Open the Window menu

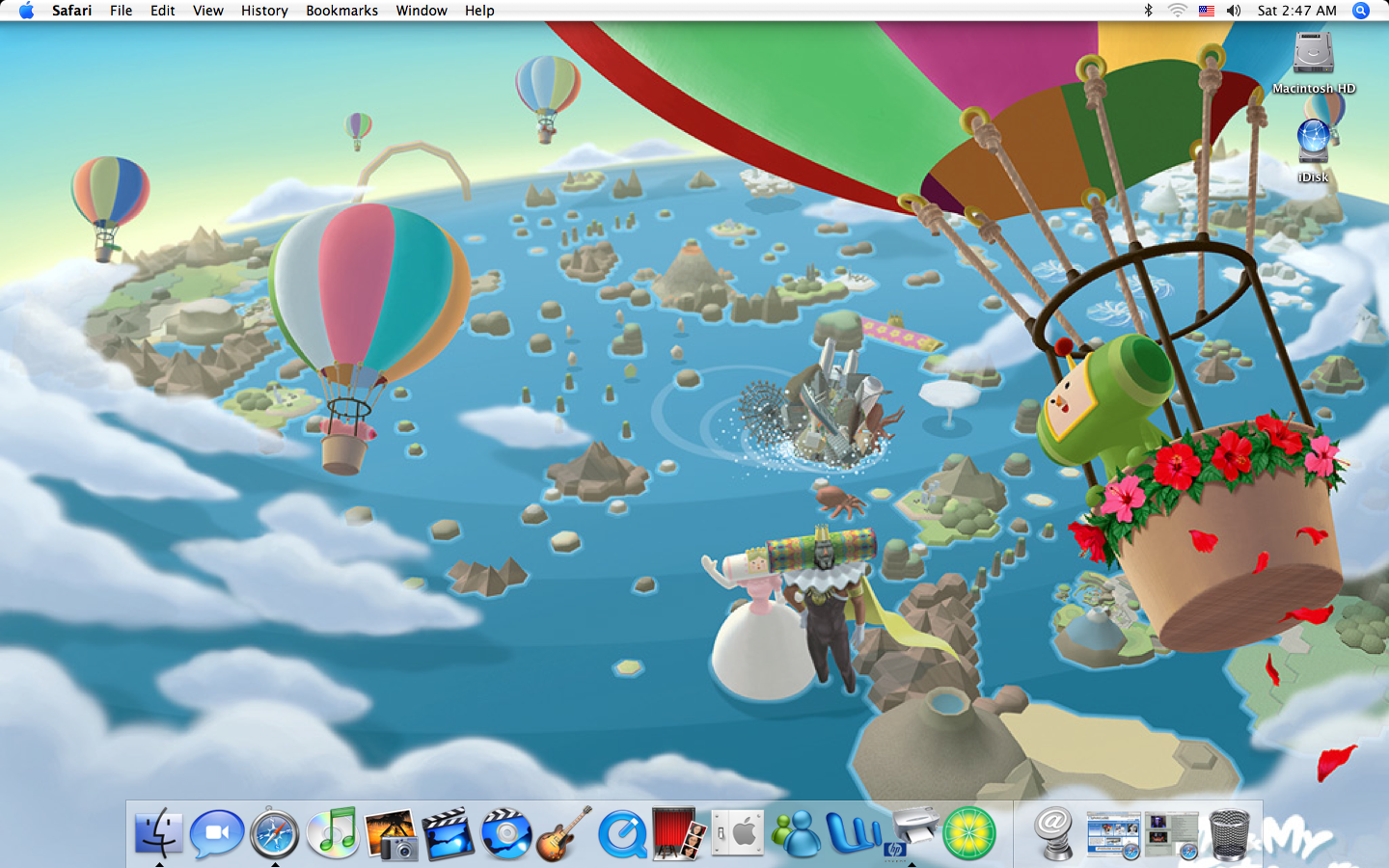pos(422,11)
